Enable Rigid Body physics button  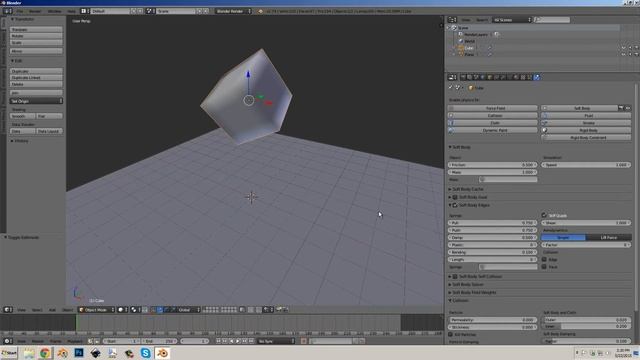coord(586,130)
